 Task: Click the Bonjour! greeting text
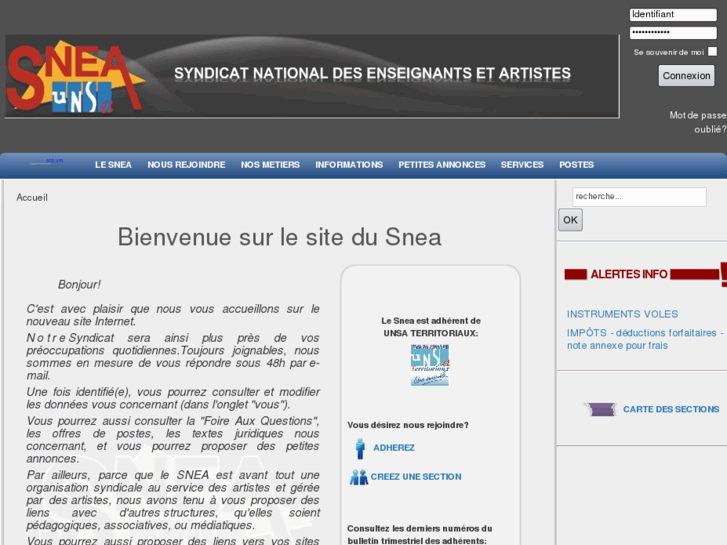(79, 285)
